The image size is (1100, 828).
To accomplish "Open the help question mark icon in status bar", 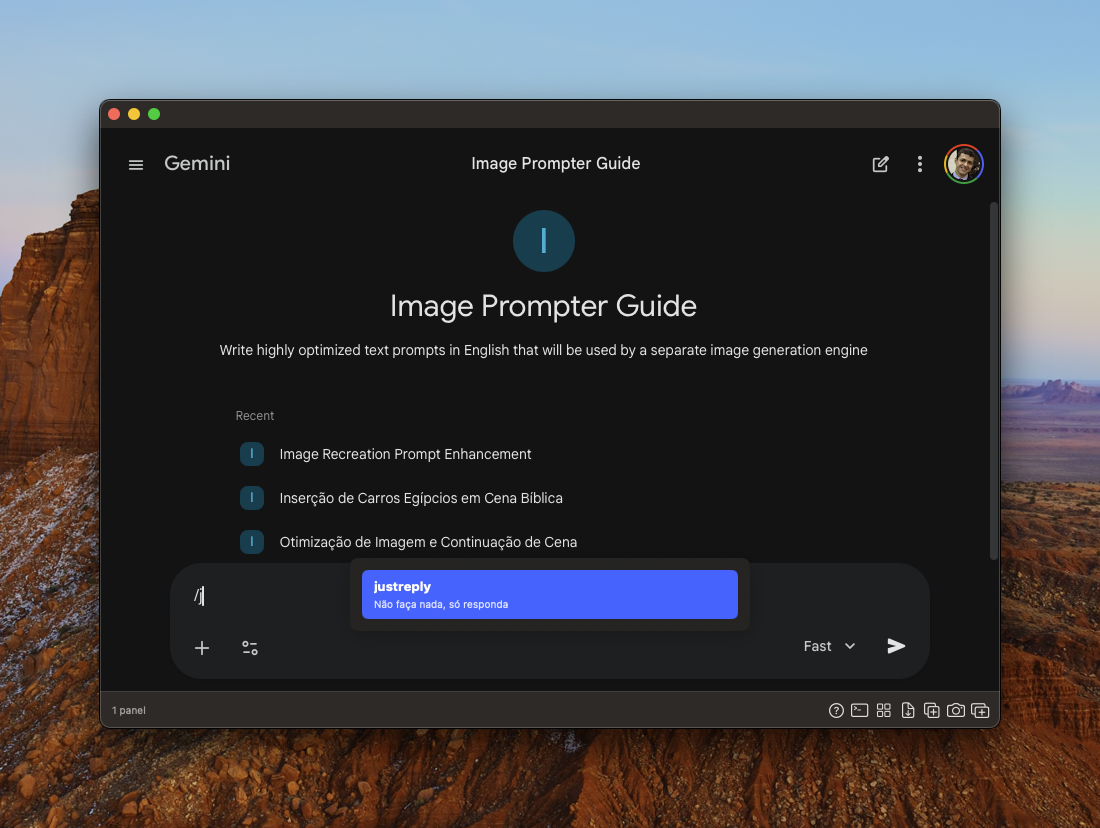I will click(835, 710).
